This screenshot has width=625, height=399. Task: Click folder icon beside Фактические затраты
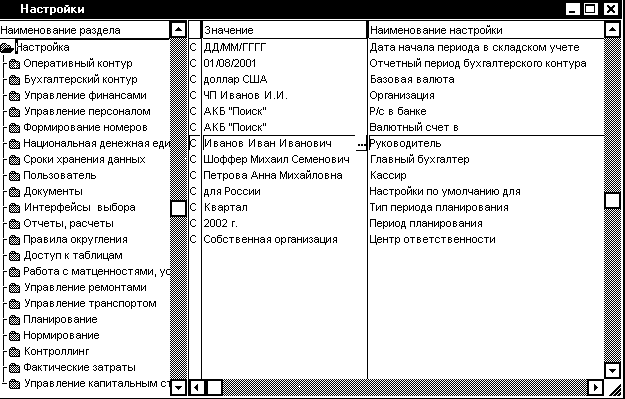click(x=14, y=368)
